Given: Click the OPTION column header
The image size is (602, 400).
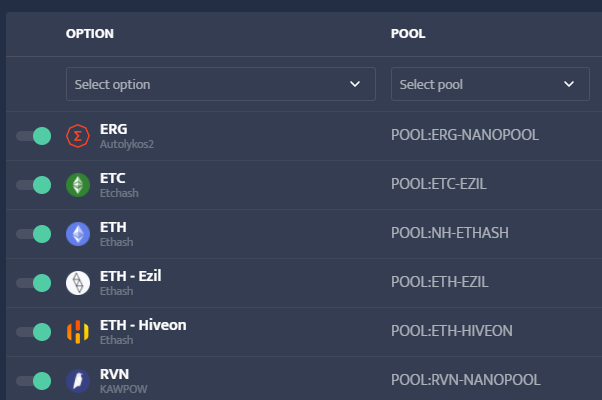Looking at the screenshot, I should [90, 34].
